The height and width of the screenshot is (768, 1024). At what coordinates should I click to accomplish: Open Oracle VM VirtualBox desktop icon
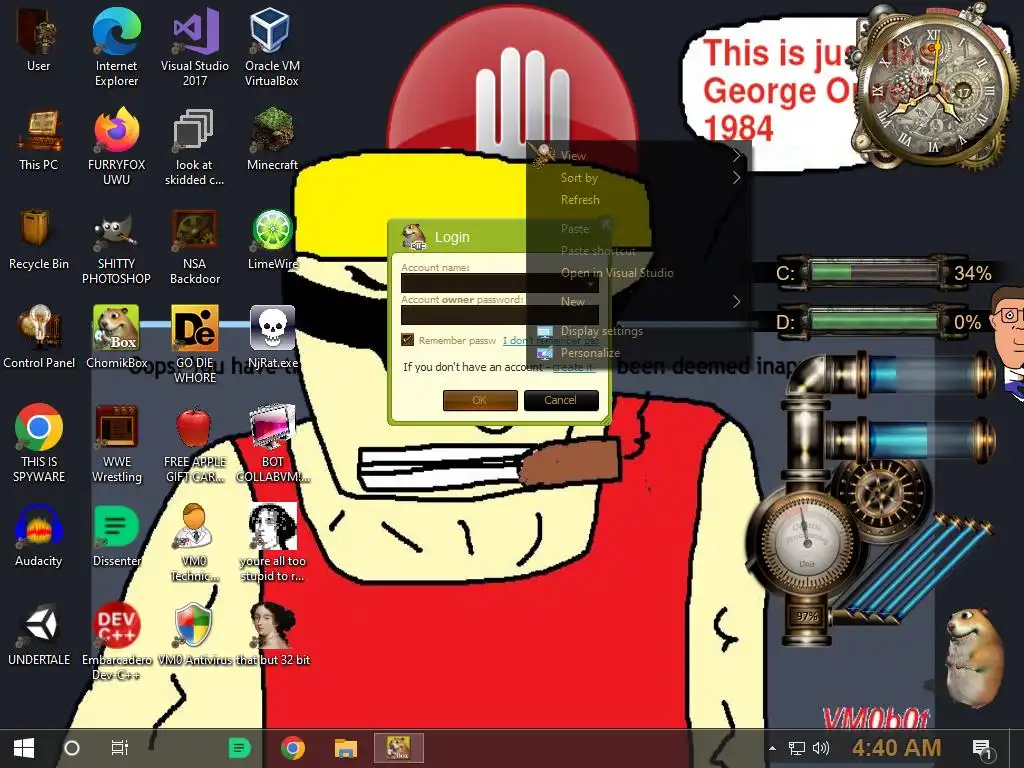272,46
